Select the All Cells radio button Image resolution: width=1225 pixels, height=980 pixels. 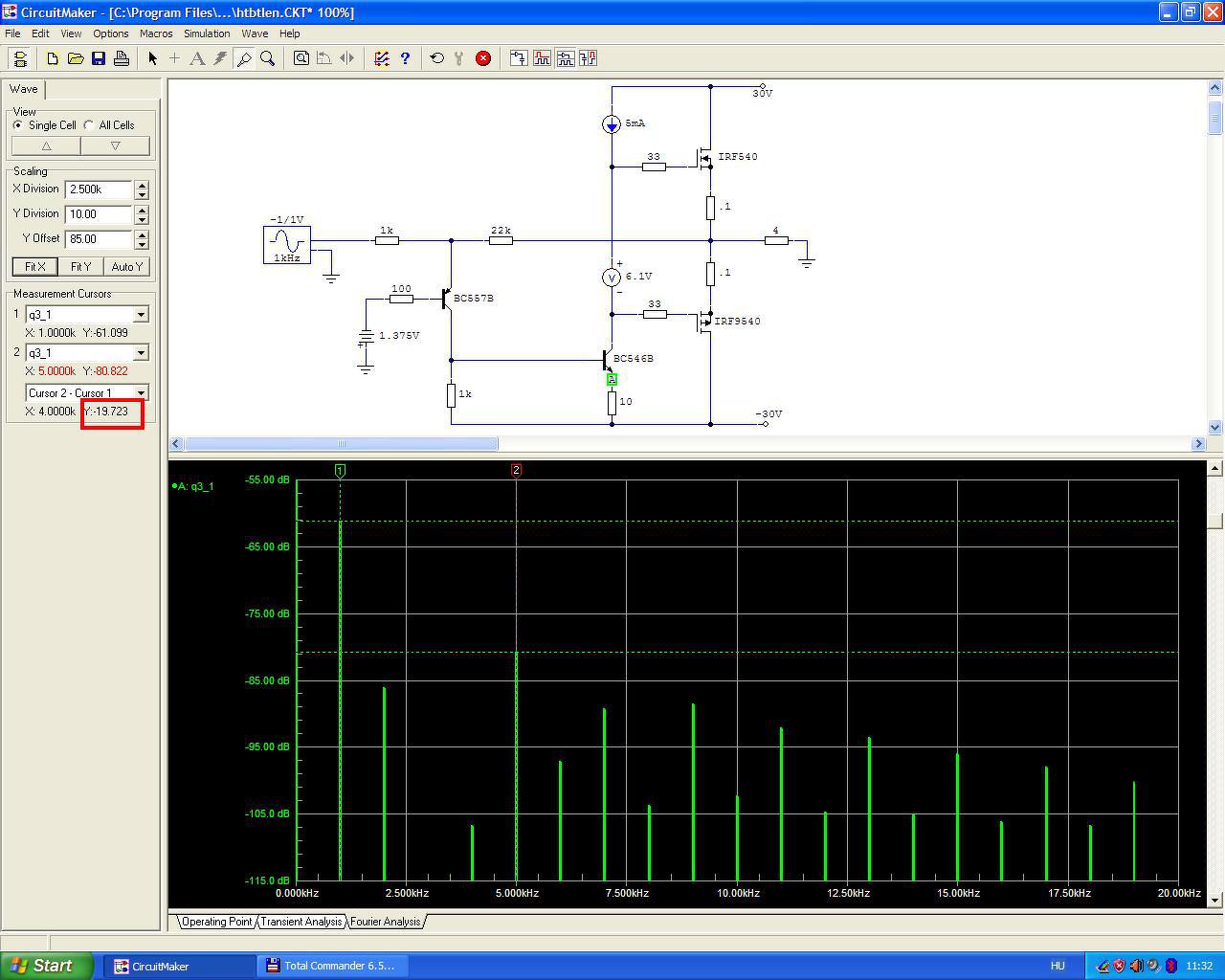tap(89, 125)
